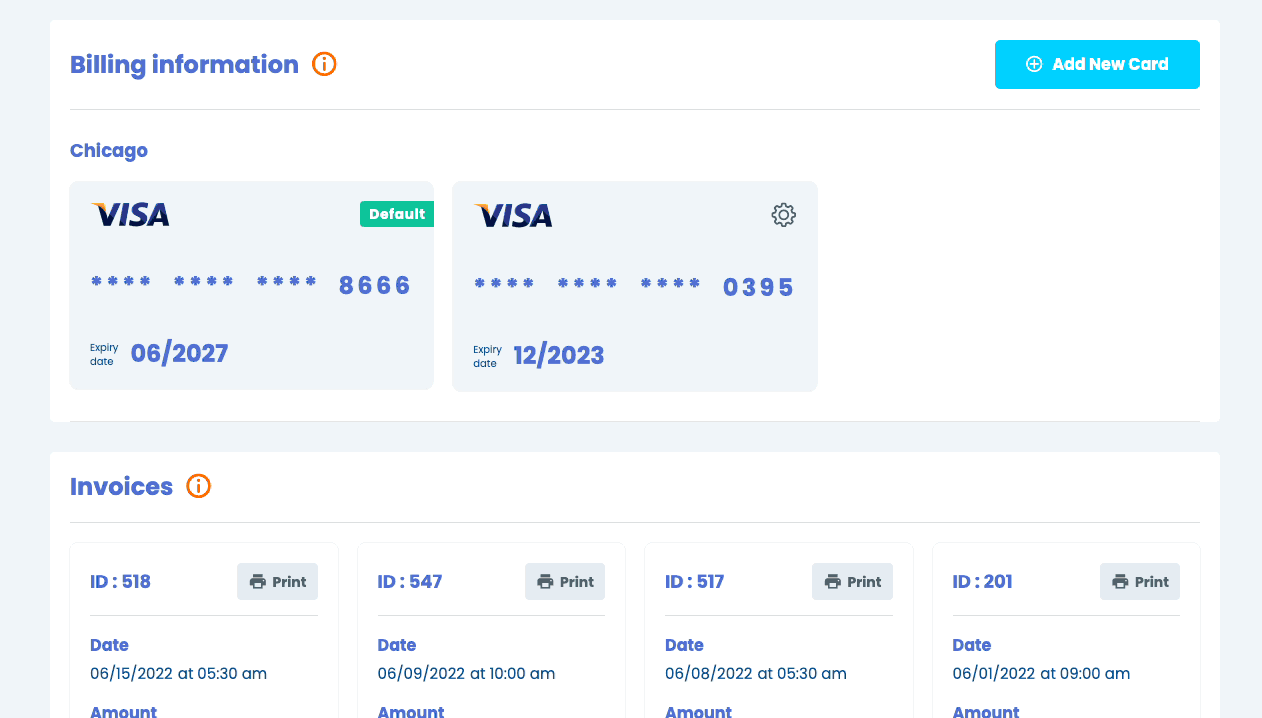Click the Visa logo on card 8666
Image resolution: width=1262 pixels, height=718 pixels.
pyautogui.click(x=131, y=214)
